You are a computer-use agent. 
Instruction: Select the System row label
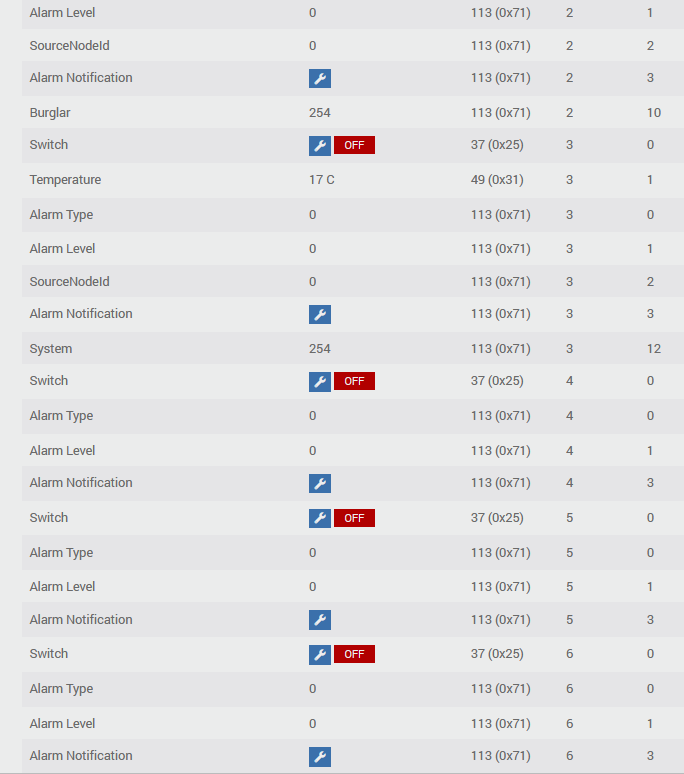click(51, 349)
